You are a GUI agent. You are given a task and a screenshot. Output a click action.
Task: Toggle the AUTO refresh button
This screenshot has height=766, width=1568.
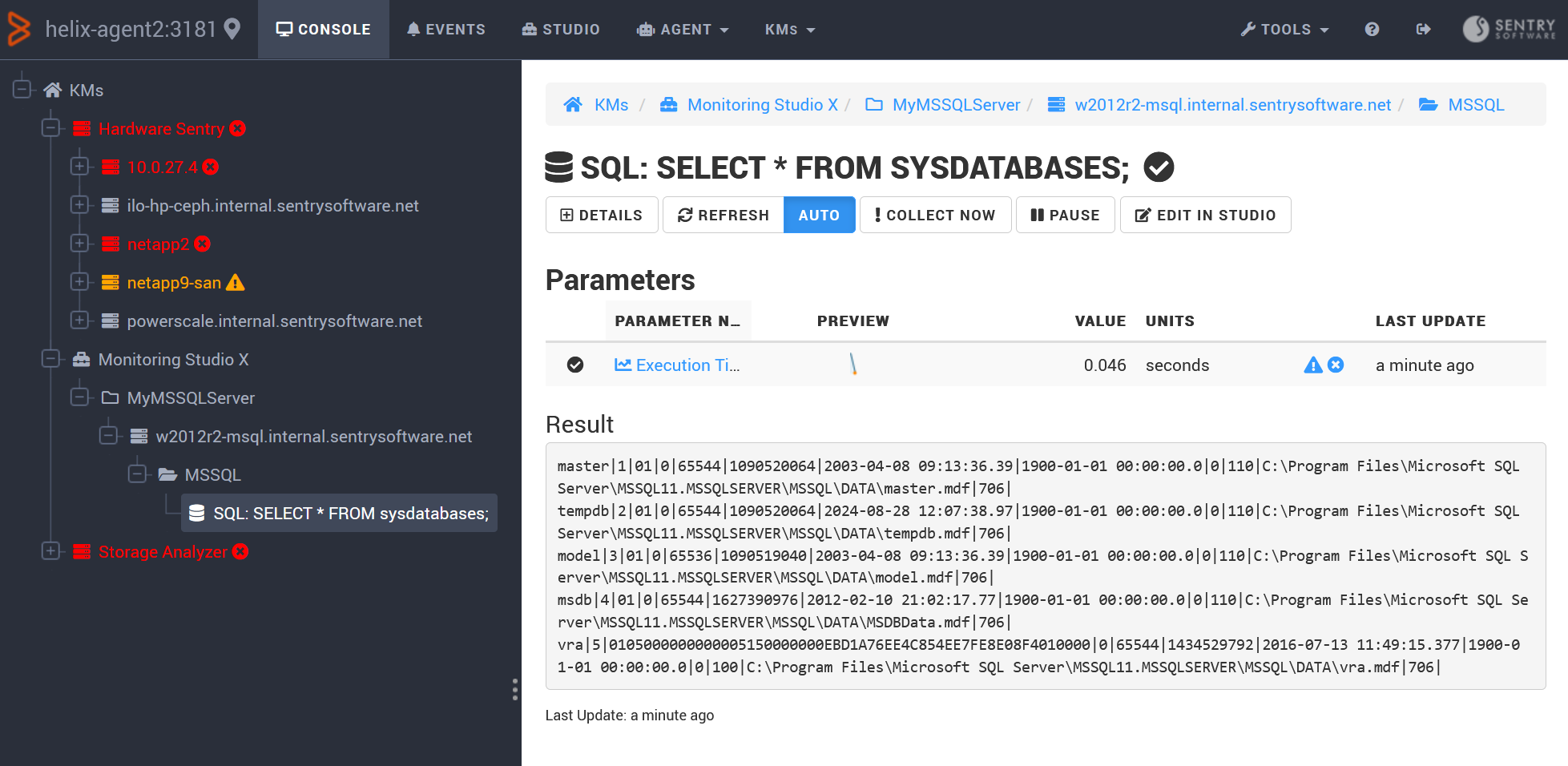pyautogui.click(x=819, y=215)
